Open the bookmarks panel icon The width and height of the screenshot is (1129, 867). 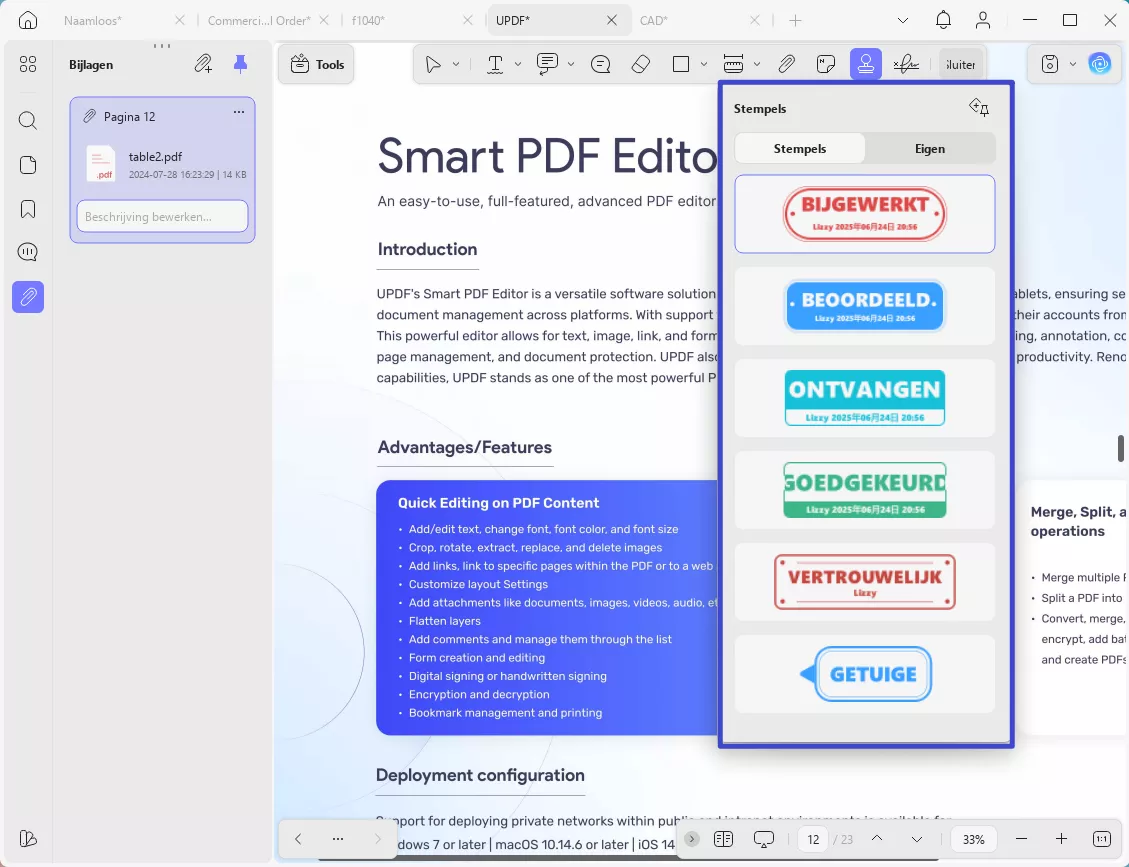point(27,210)
